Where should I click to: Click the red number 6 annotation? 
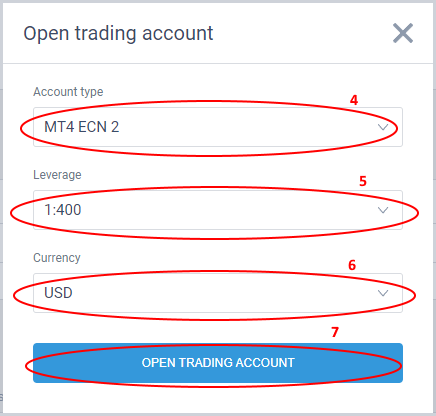[352, 265]
